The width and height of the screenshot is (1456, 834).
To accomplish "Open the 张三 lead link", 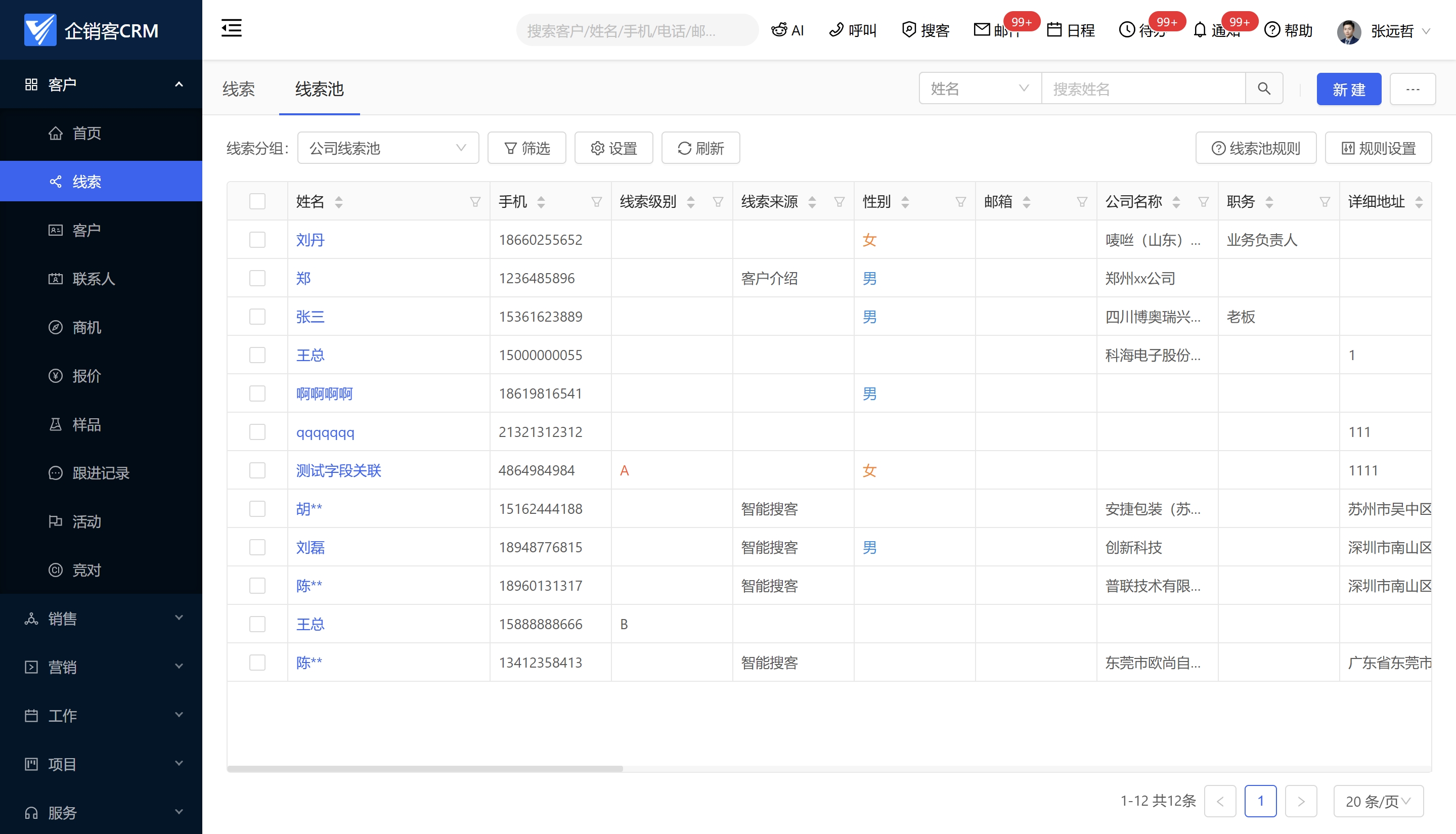I will coord(310,317).
